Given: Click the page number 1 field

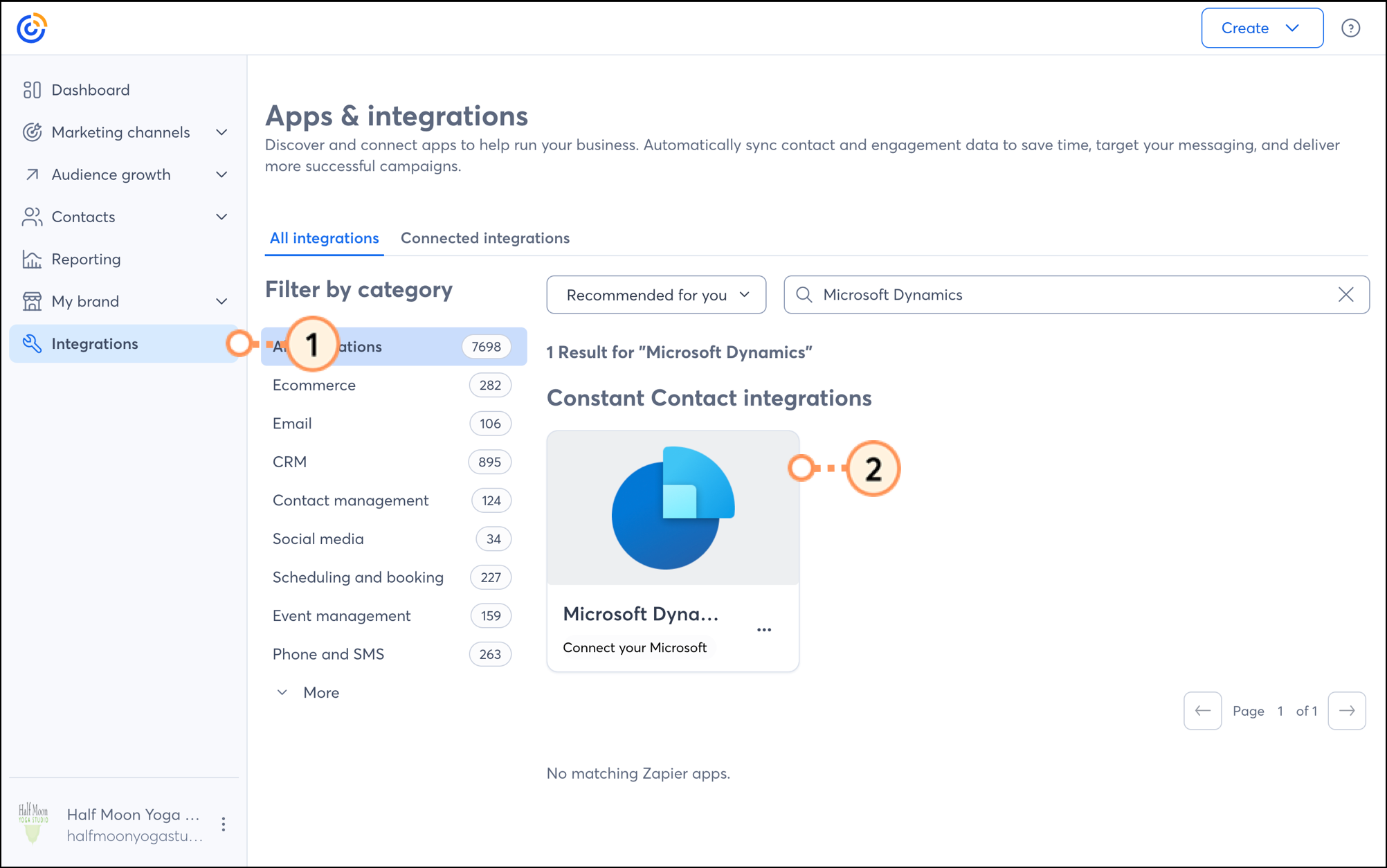Looking at the screenshot, I should [1280, 711].
